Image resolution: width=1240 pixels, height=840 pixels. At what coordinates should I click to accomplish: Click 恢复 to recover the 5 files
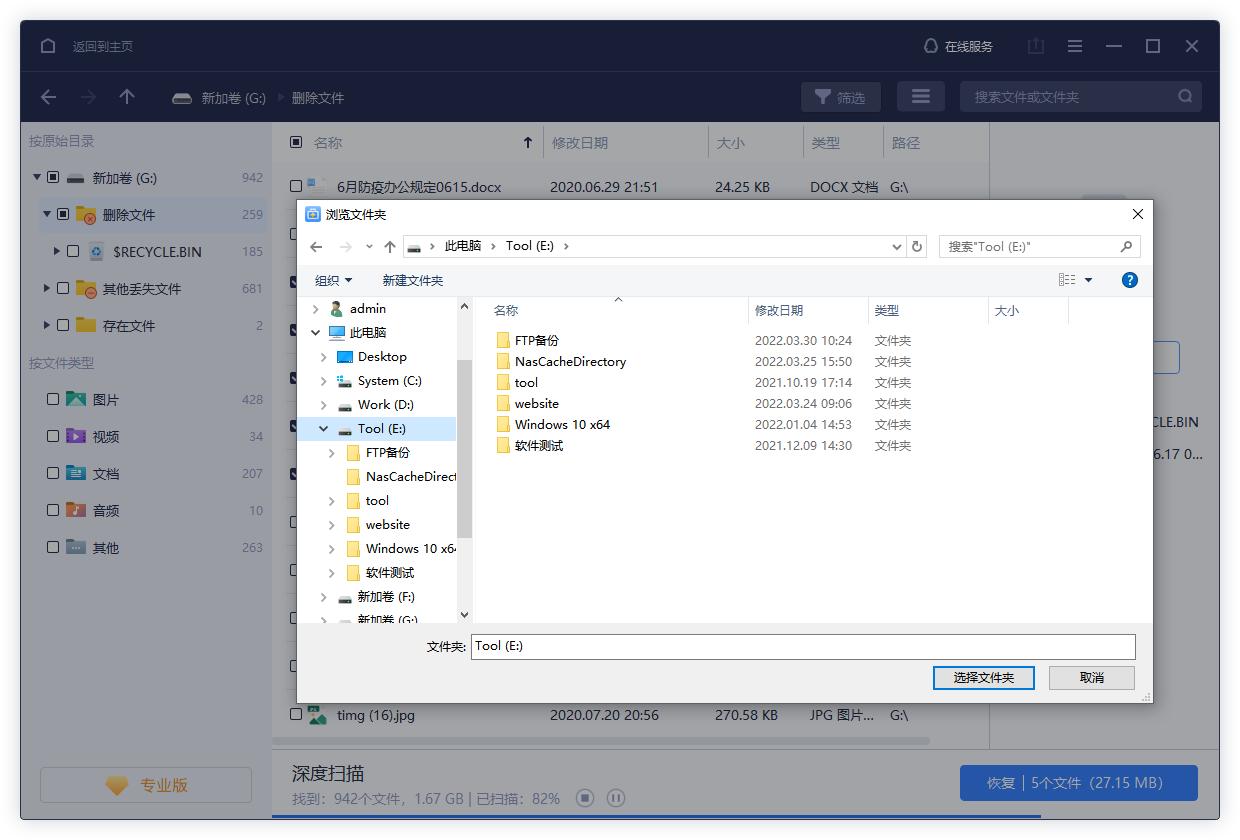(x=1078, y=783)
